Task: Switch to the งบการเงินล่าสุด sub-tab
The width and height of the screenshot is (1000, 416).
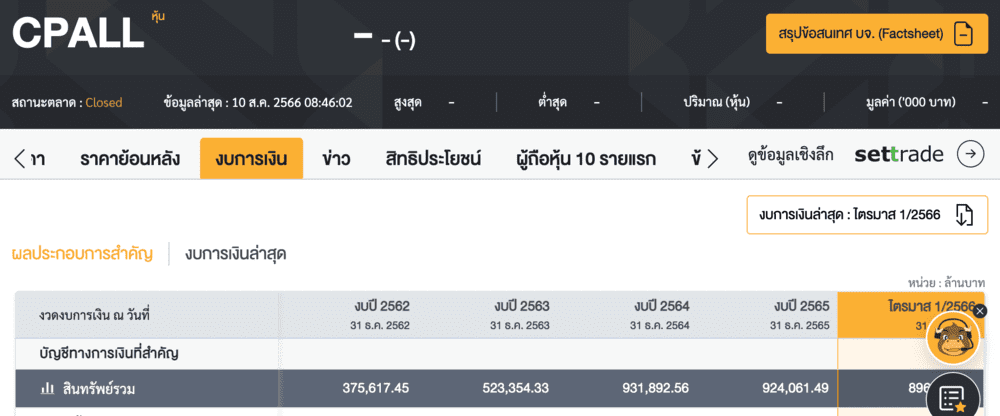Action: coord(236,254)
